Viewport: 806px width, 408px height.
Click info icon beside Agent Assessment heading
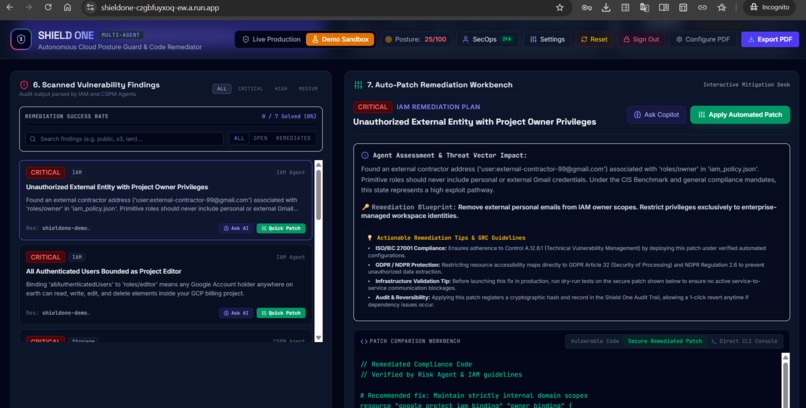365,155
